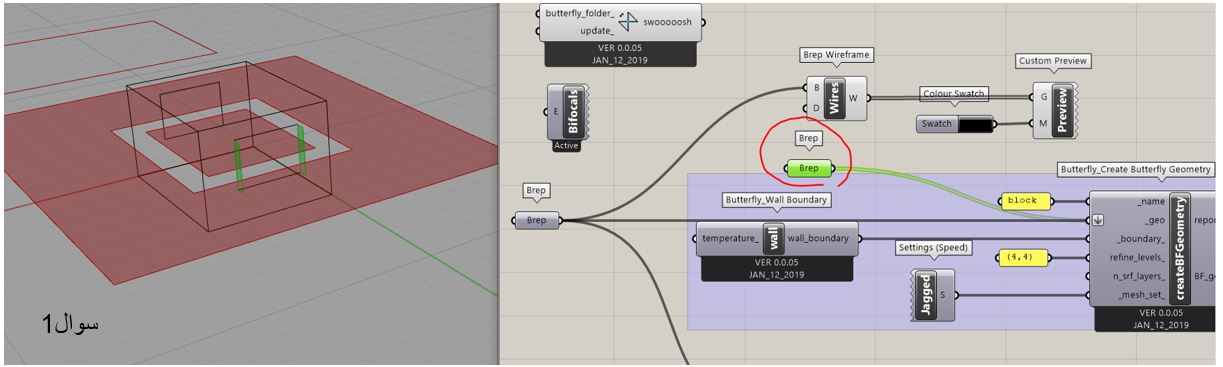This screenshot has width=1223, height=367.
Task: Click the arrow icon beside _geo input
Action: point(1098,221)
